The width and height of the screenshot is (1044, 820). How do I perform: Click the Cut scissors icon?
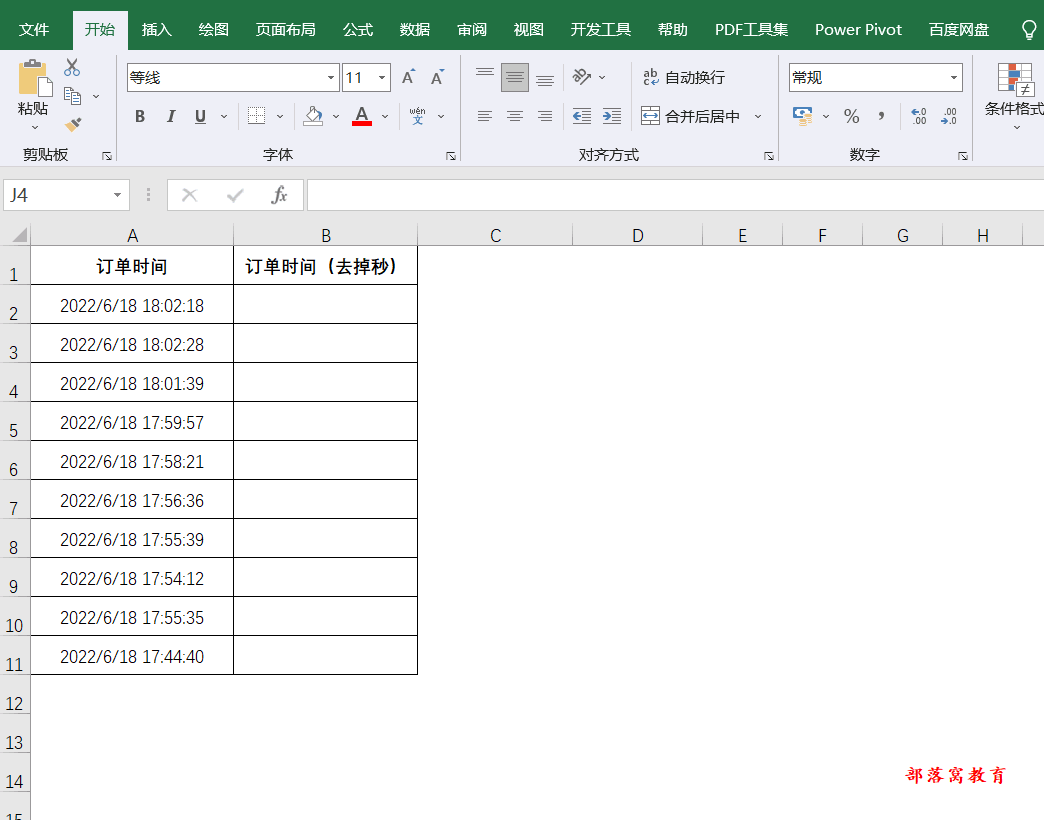(72, 67)
